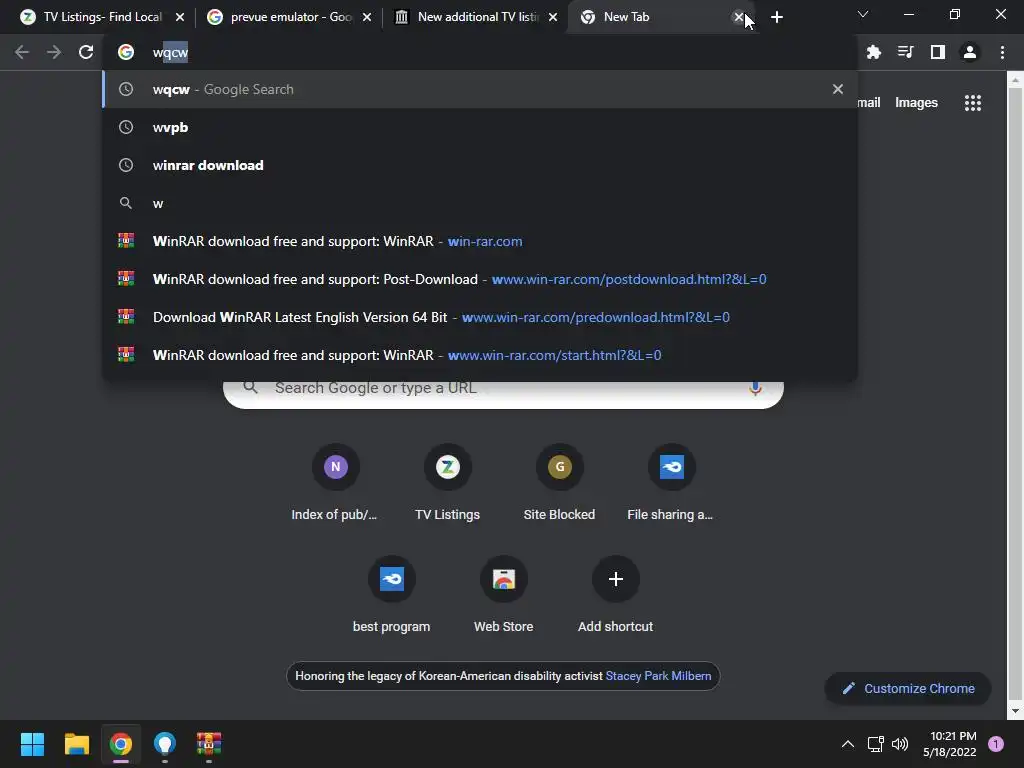
Task: Click the address bar text wqcw
Action: [x=170, y=52]
